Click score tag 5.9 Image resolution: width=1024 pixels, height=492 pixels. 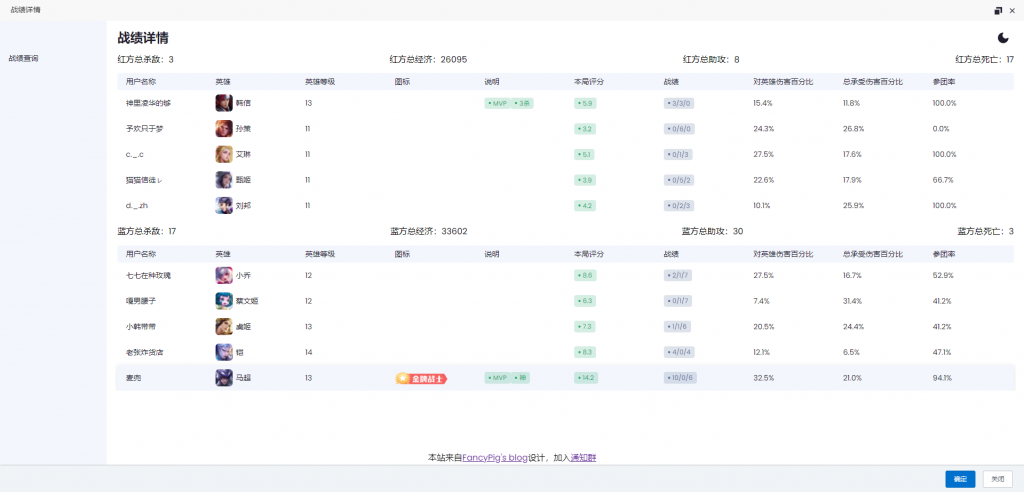pos(584,103)
